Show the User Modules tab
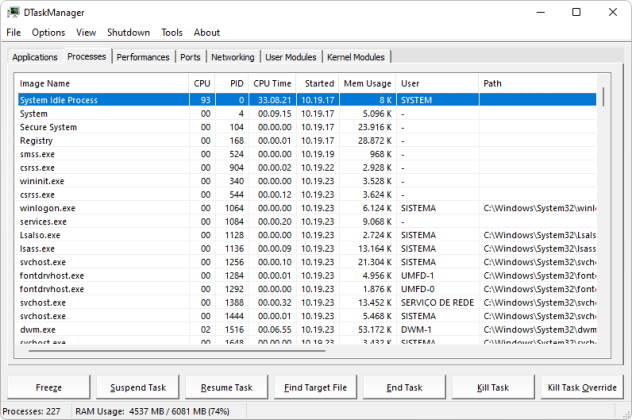This screenshot has height=420, width=632. coord(291,57)
